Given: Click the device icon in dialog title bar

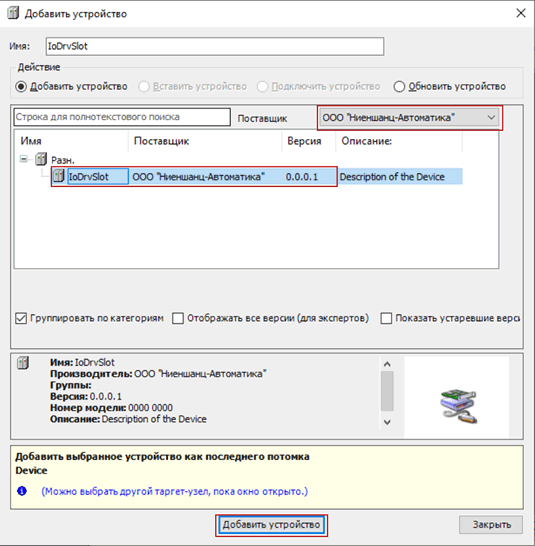Looking at the screenshot, I should (13, 13).
